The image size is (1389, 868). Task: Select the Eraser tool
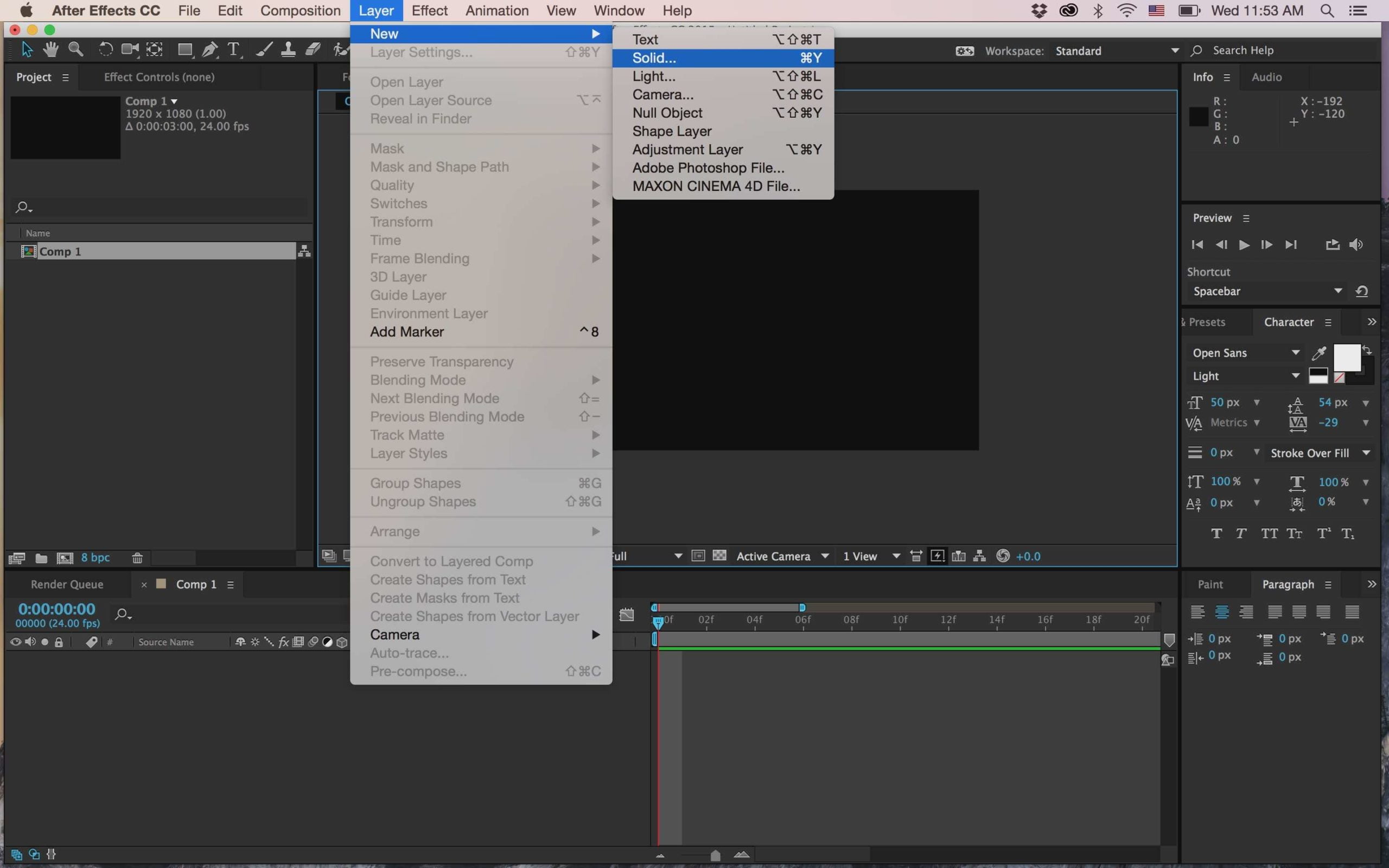point(313,50)
